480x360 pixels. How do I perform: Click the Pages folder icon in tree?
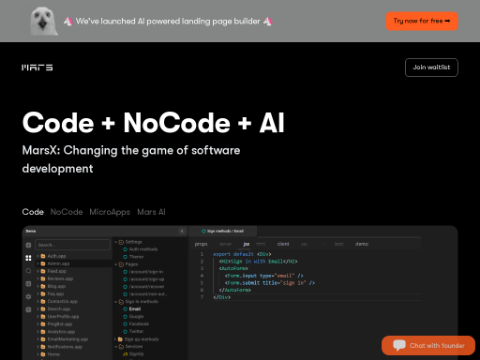121,264
